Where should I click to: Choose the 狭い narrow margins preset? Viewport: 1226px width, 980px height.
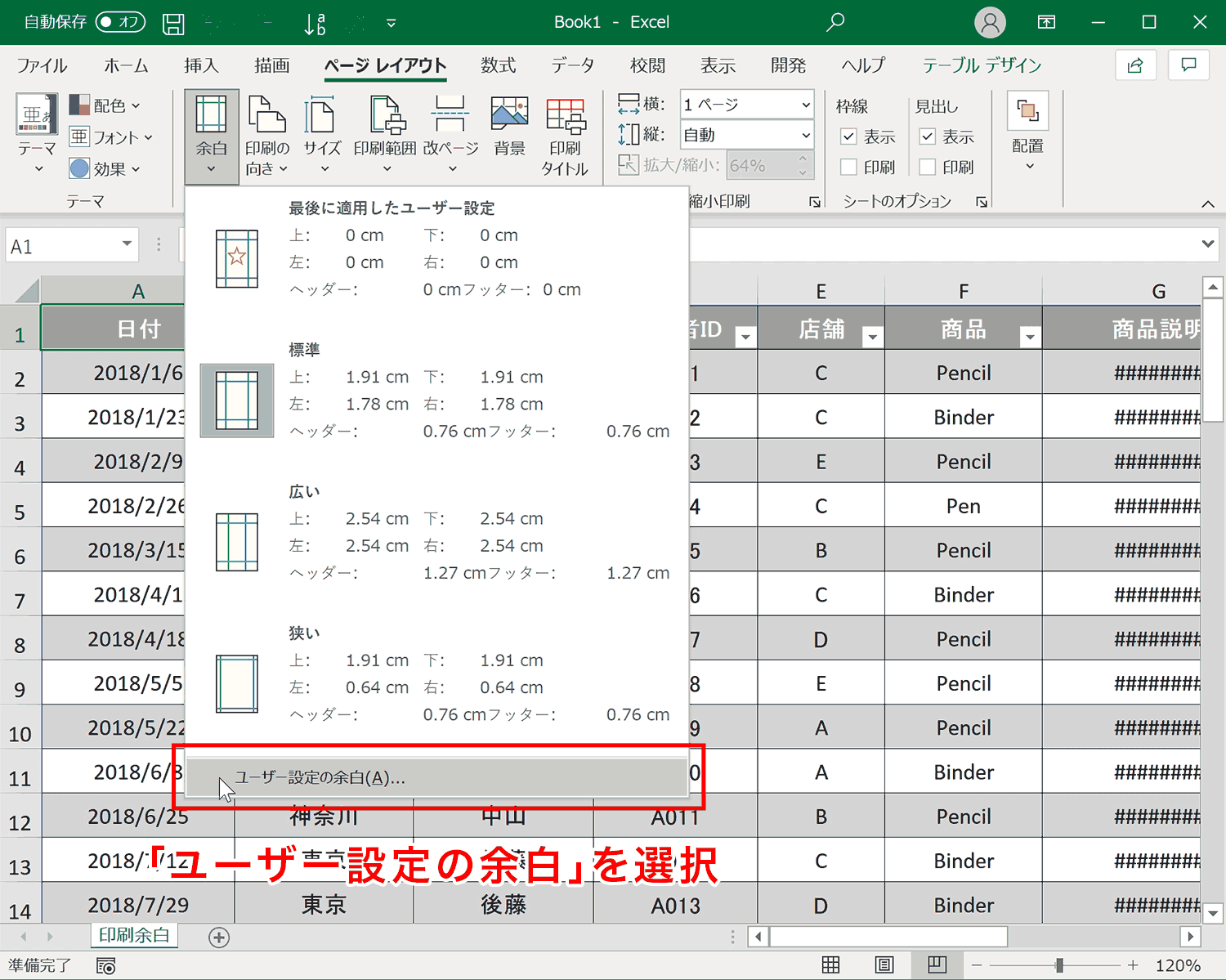pyautogui.click(x=436, y=683)
